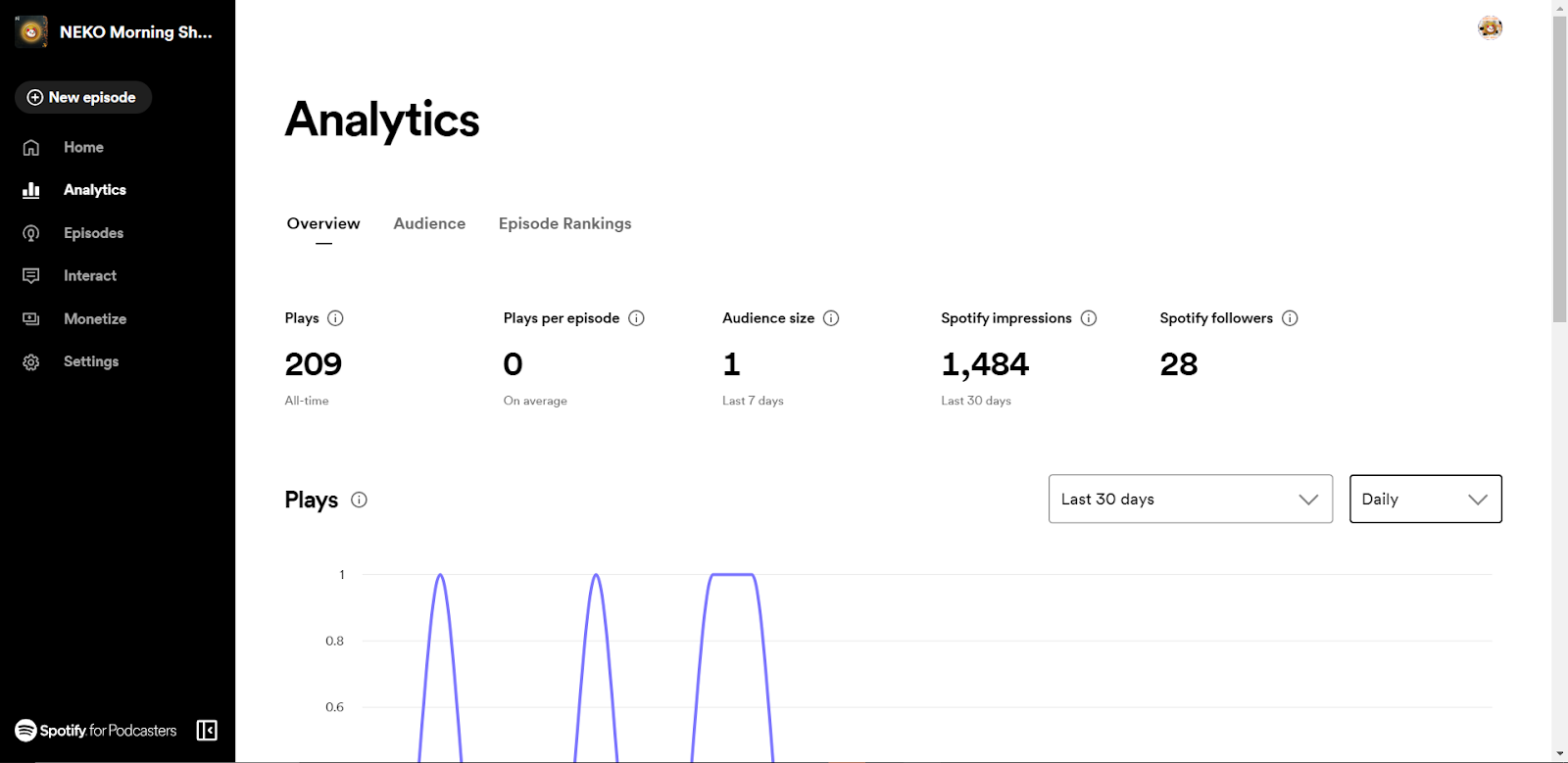Open the Last 30 days dropdown

(x=1191, y=499)
